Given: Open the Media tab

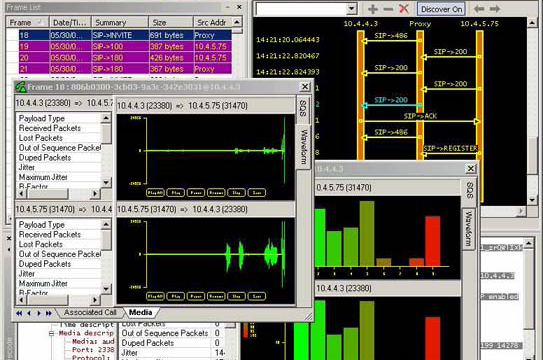Looking at the screenshot, I should point(141,312).
